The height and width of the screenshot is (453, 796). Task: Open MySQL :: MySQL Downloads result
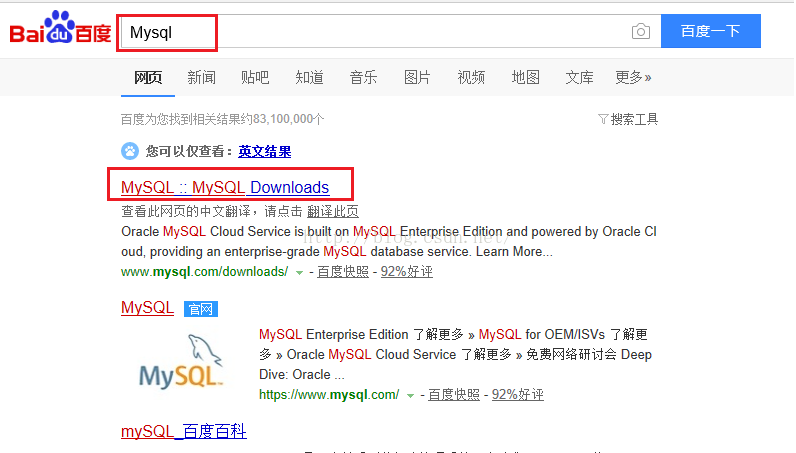(225, 187)
